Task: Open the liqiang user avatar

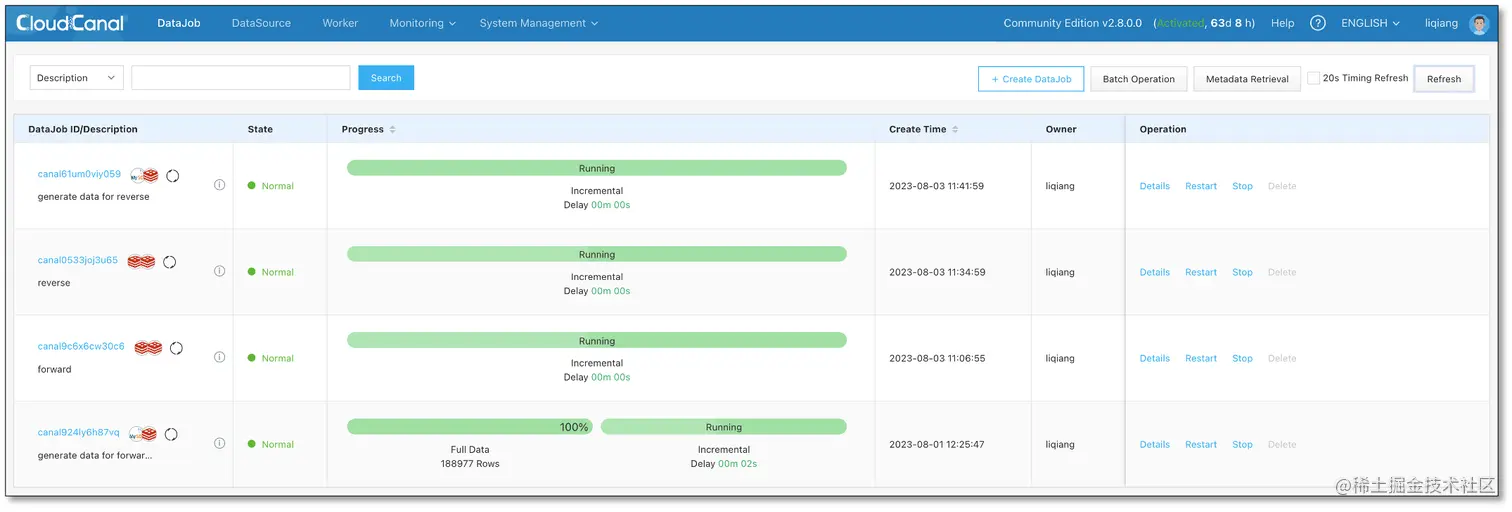Action: 1479,24
